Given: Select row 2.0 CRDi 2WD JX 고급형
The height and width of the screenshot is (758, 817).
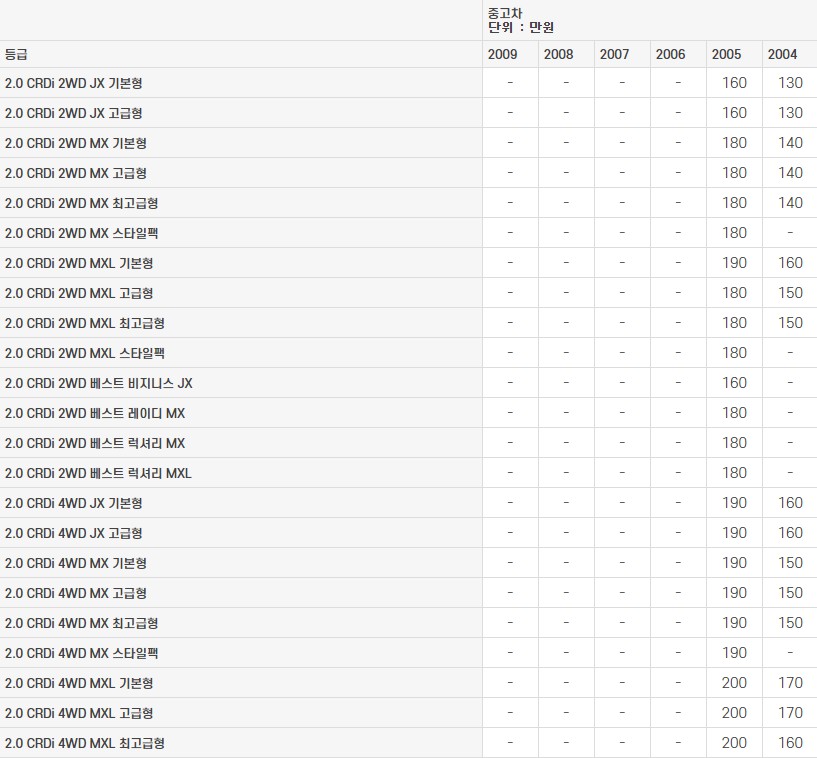Looking at the screenshot, I should (x=408, y=113).
